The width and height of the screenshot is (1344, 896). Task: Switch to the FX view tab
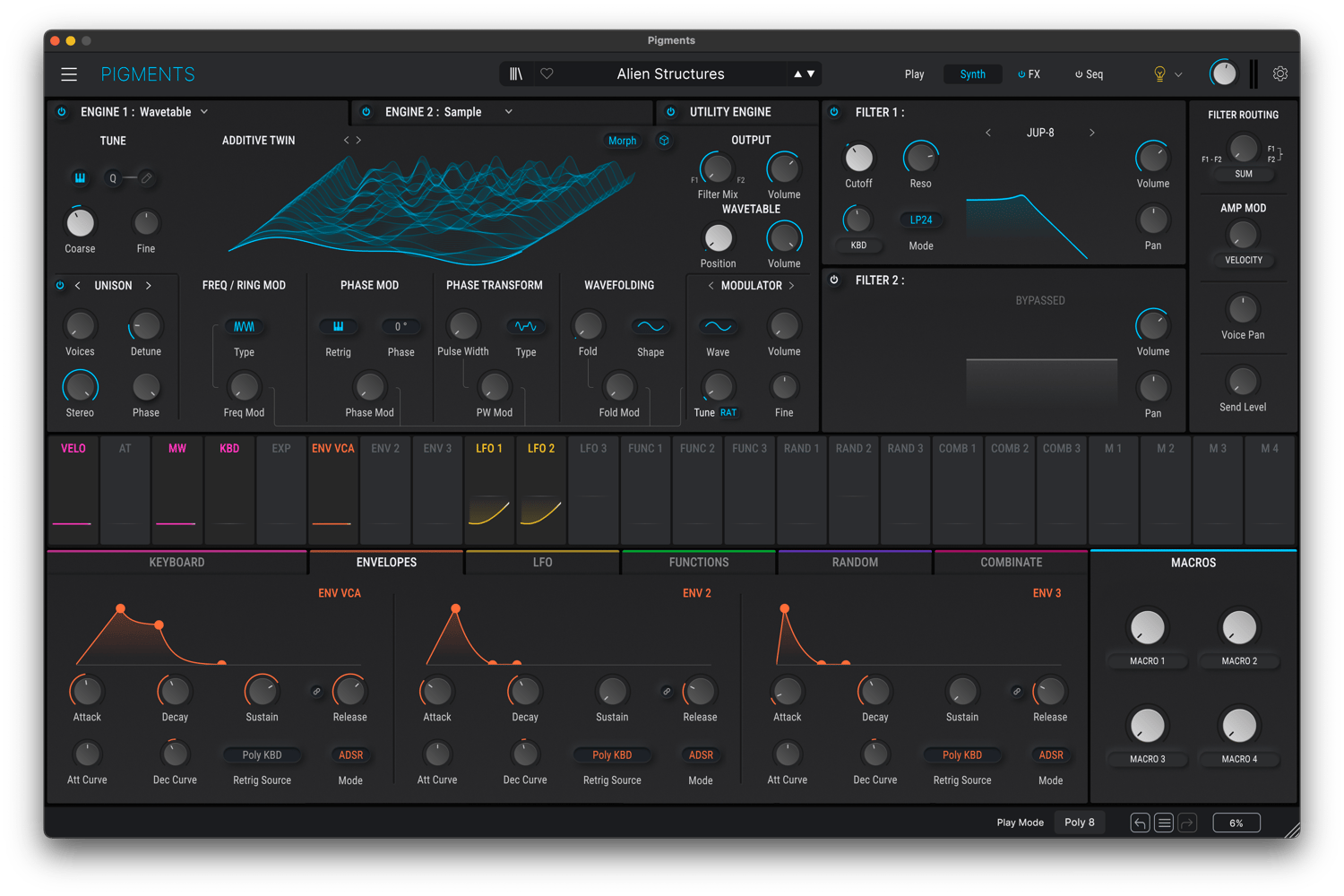[1029, 74]
